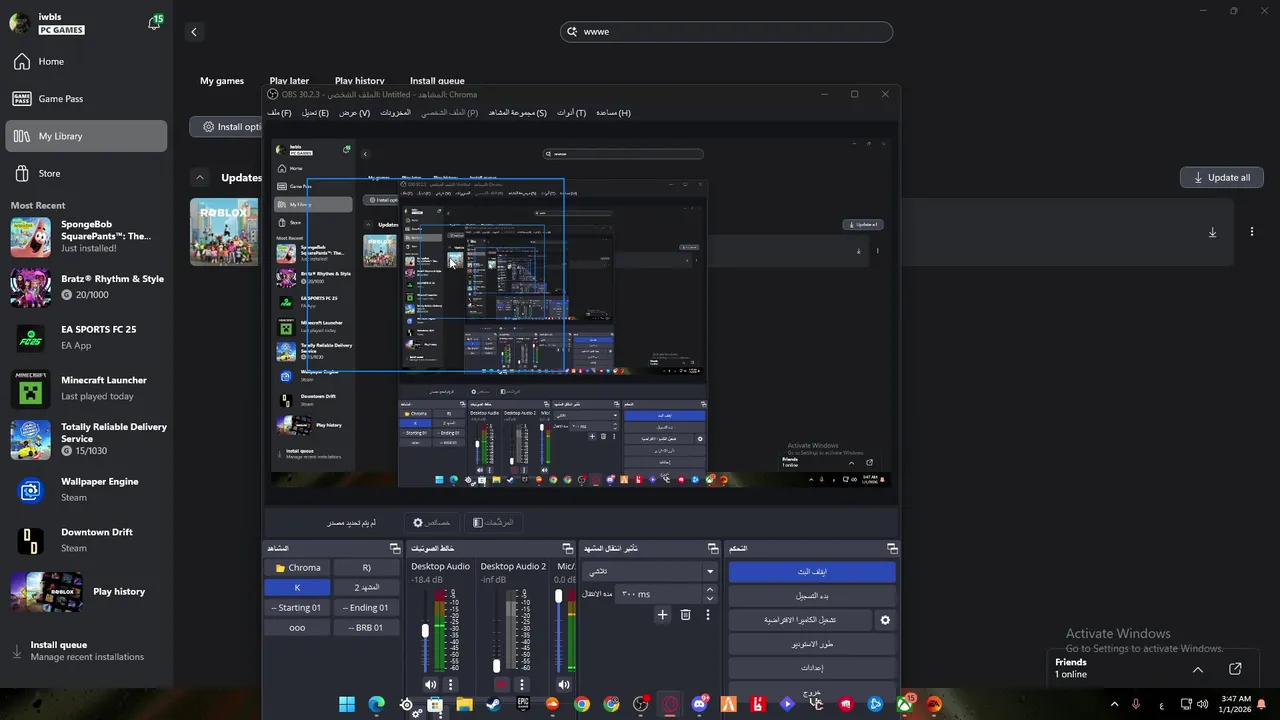The width and height of the screenshot is (1280, 720).
Task: Open OBS Scene Collection (مجموعة المشاهد) menu
Action: [517, 113]
